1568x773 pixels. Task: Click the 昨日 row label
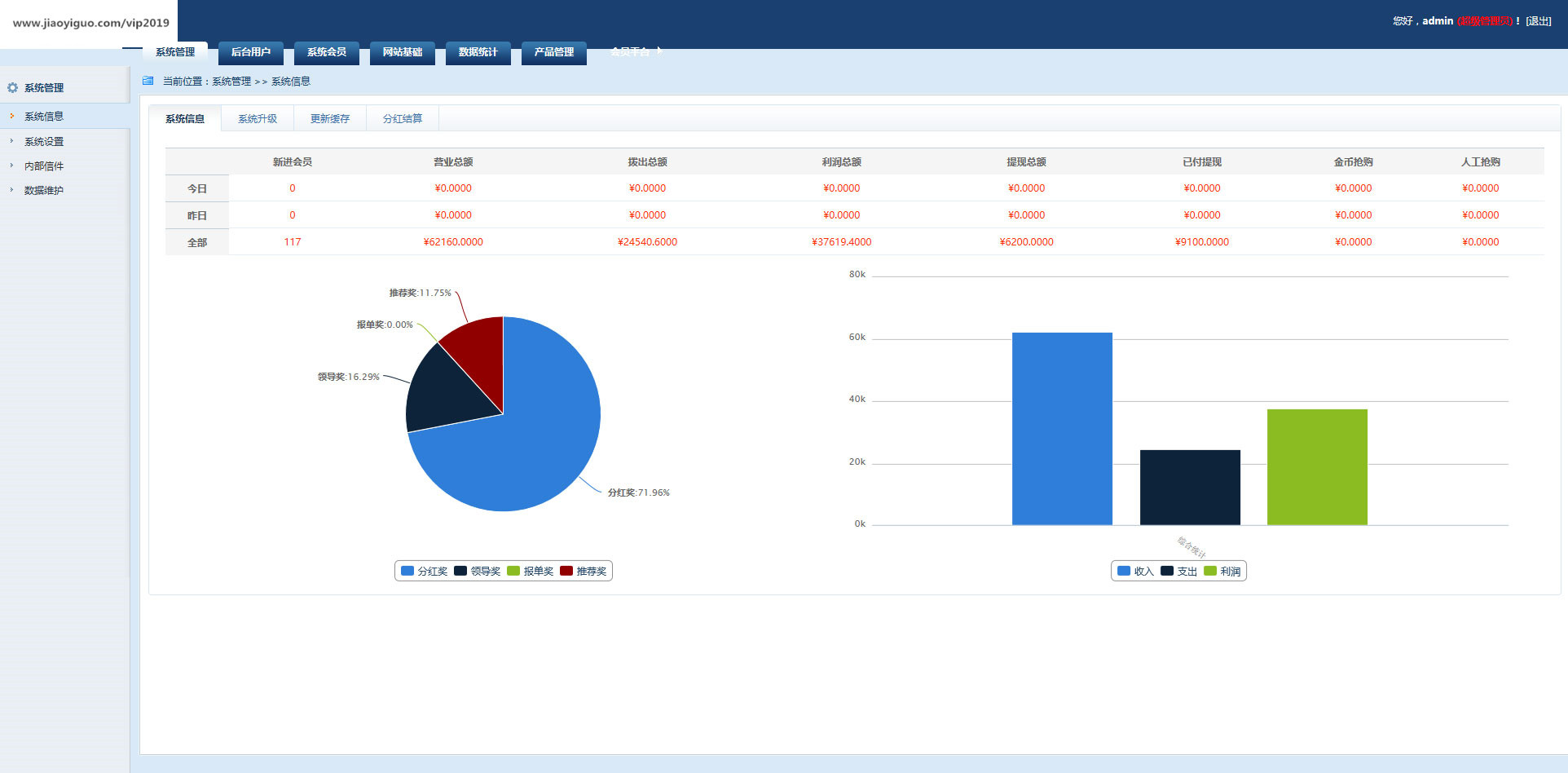[197, 215]
